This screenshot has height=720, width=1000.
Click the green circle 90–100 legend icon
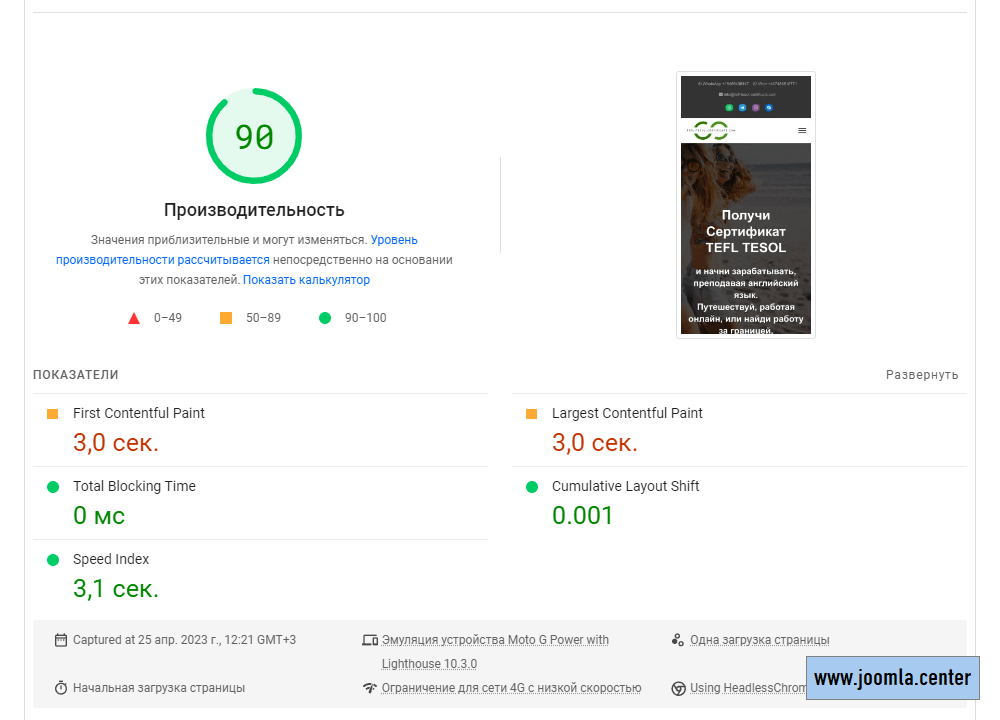[324, 318]
